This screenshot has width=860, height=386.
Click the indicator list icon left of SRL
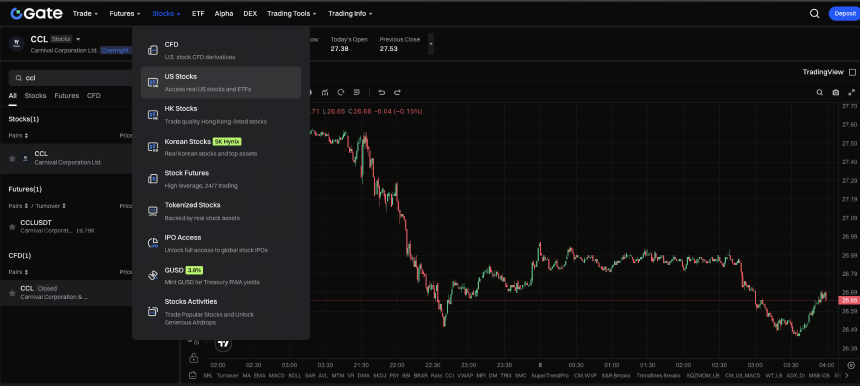(x=193, y=376)
